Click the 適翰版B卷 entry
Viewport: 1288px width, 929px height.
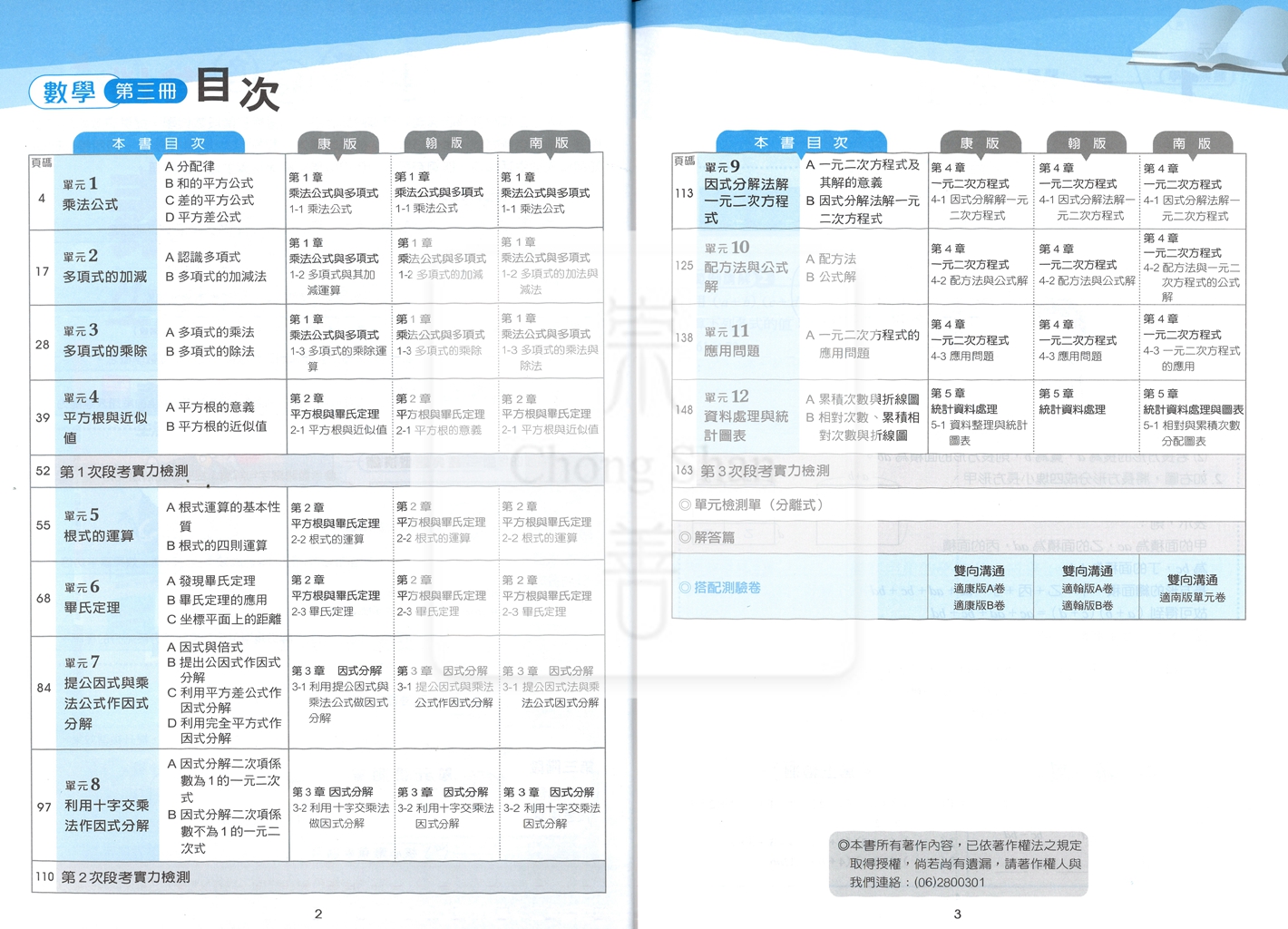pyautogui.click(x=1088, y=605)
